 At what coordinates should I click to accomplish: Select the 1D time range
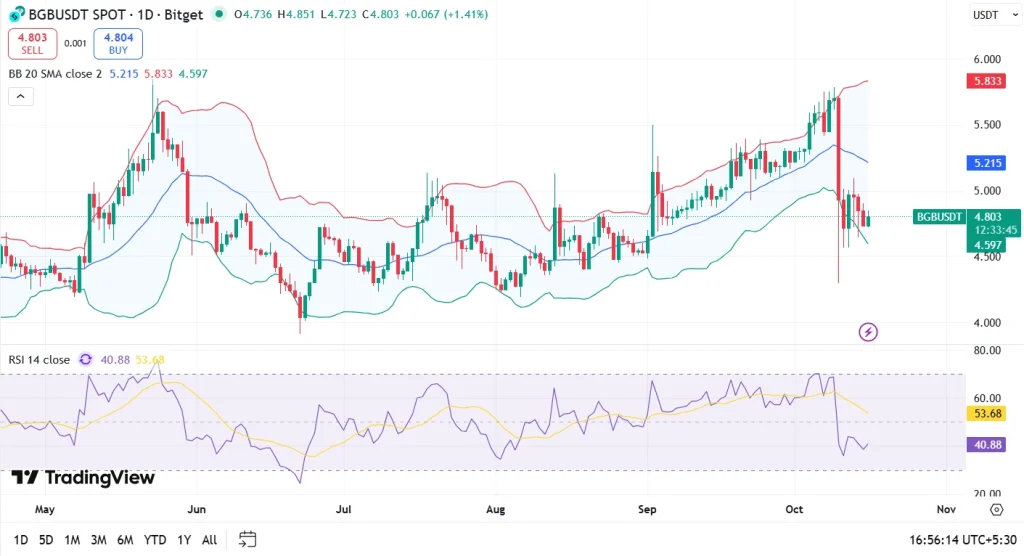click(19, 540)
